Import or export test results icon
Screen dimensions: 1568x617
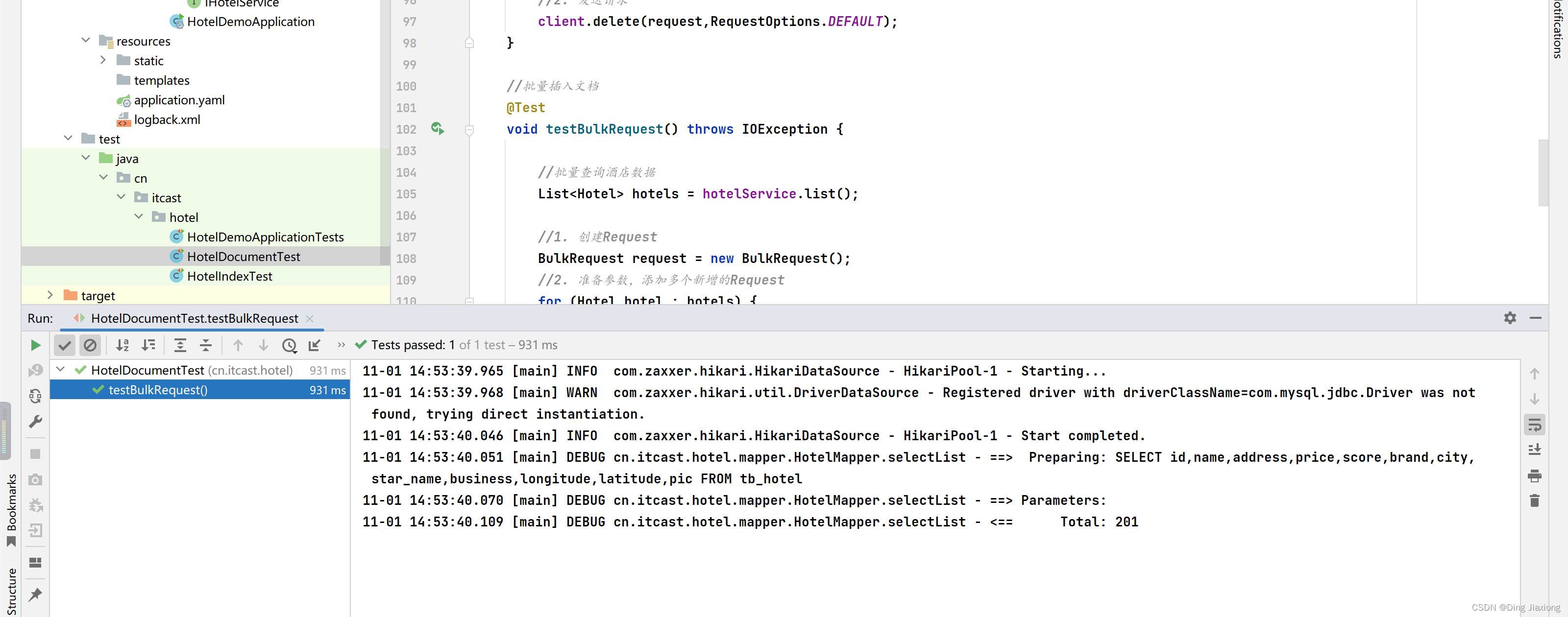pos(315,345)
